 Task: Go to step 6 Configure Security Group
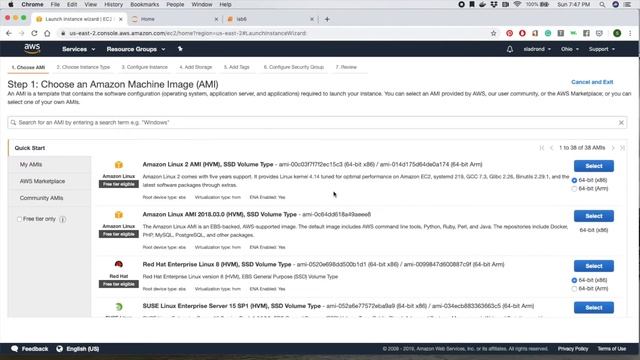coord(293,67)
